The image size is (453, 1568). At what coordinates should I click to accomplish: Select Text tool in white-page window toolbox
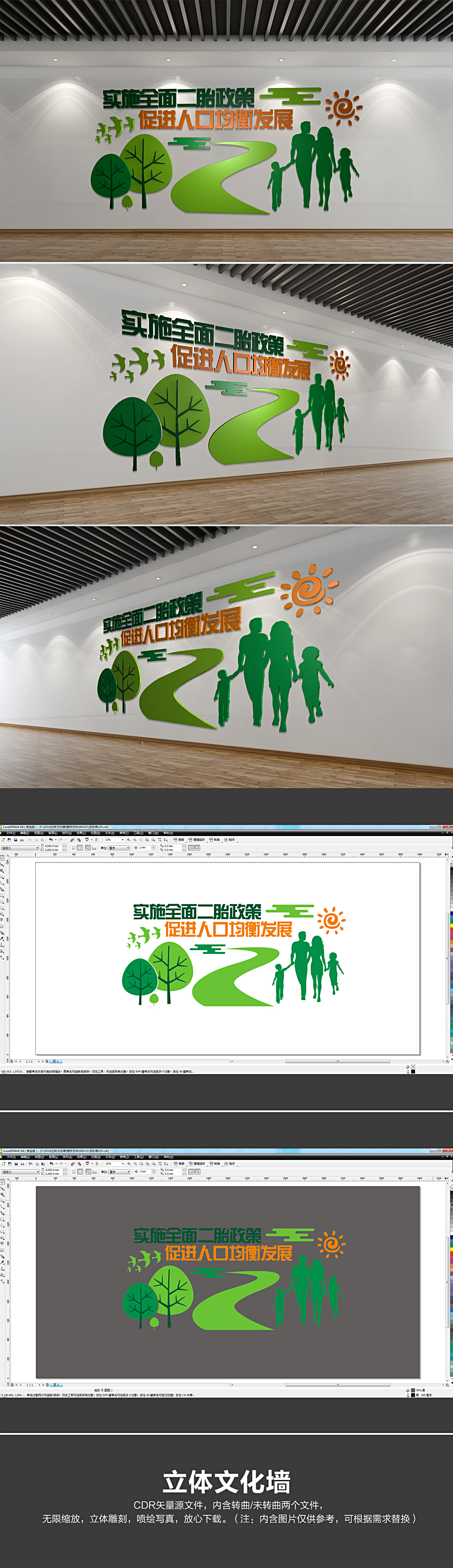[x=2, y=920]
